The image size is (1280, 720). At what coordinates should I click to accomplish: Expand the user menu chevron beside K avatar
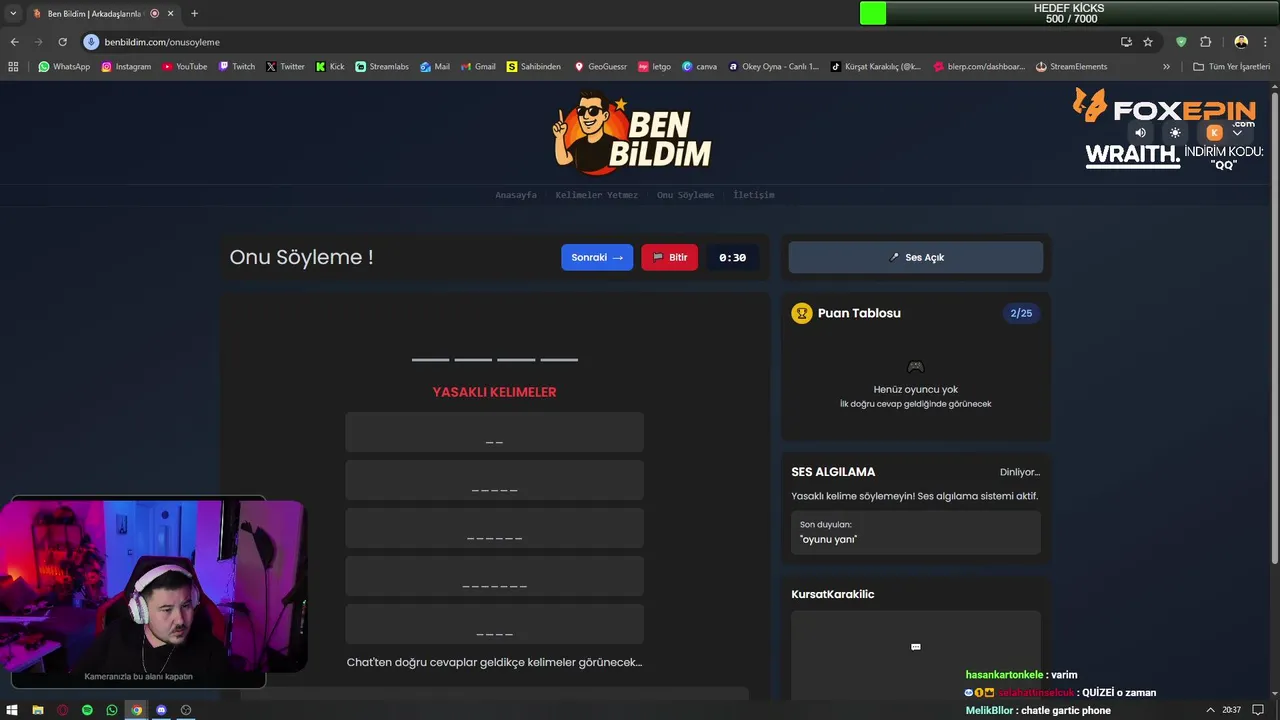tap(1237, 133)
